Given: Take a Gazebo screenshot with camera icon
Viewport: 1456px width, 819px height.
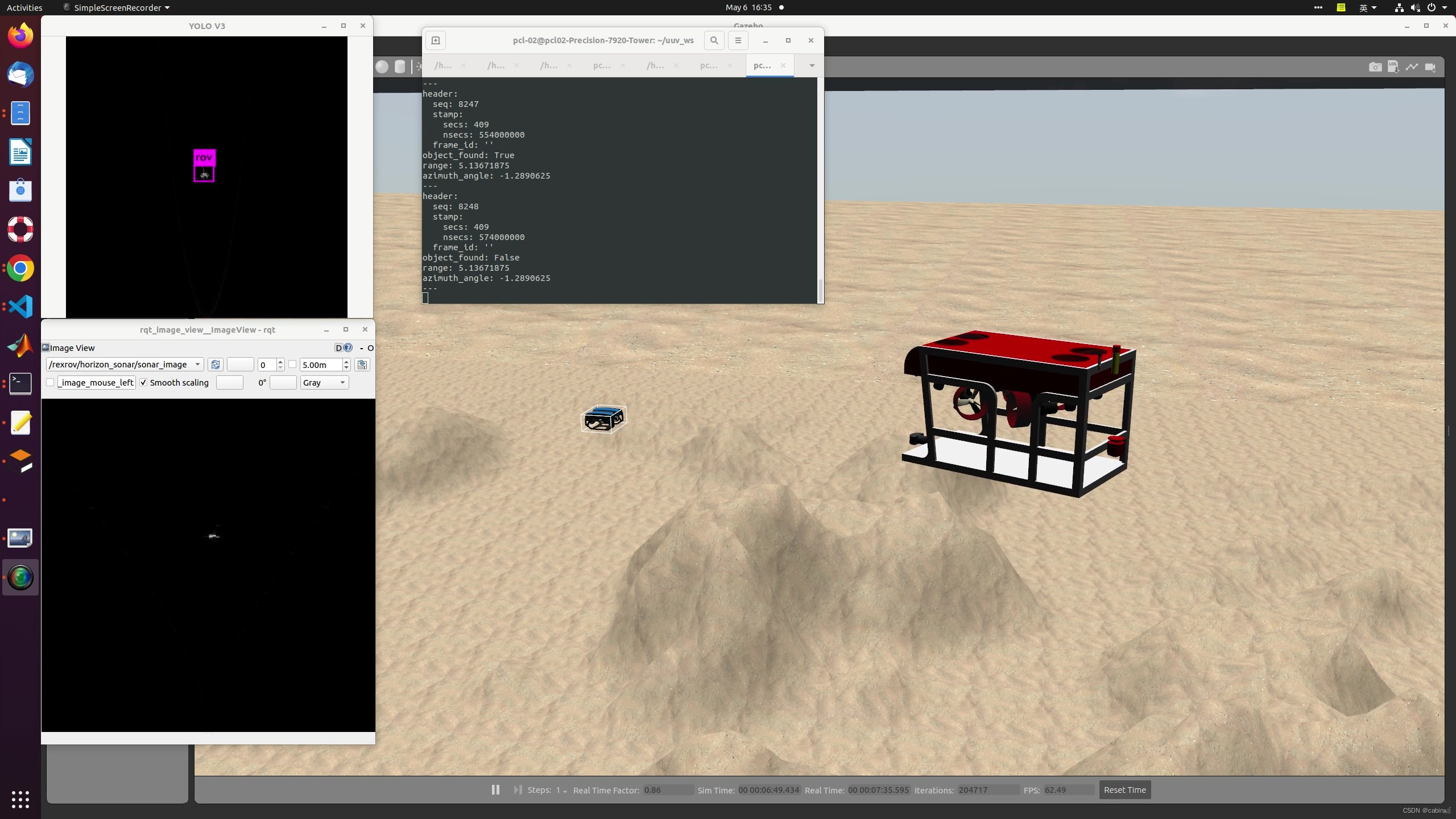Looking at the screenshot, I should click(x=1375, y=67).
